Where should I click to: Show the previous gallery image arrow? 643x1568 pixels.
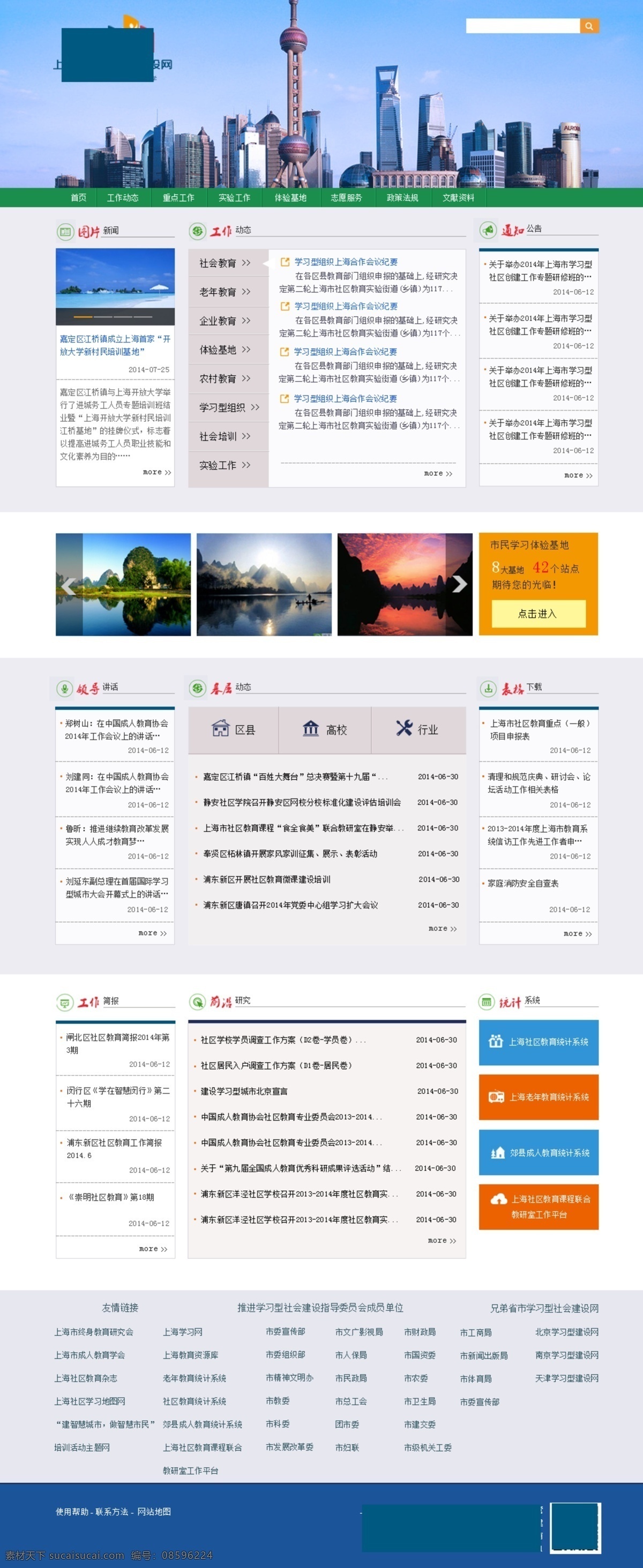click(68, 586)
